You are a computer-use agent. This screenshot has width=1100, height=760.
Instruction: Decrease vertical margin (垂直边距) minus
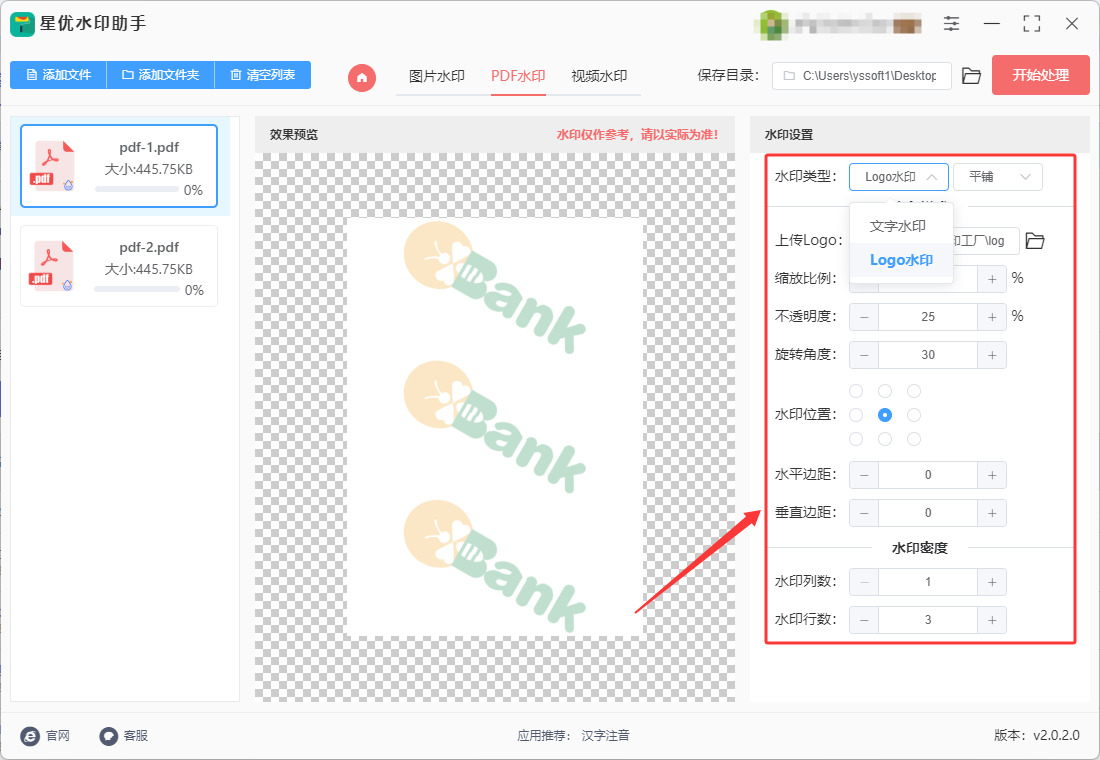click(x=864, y=513)
